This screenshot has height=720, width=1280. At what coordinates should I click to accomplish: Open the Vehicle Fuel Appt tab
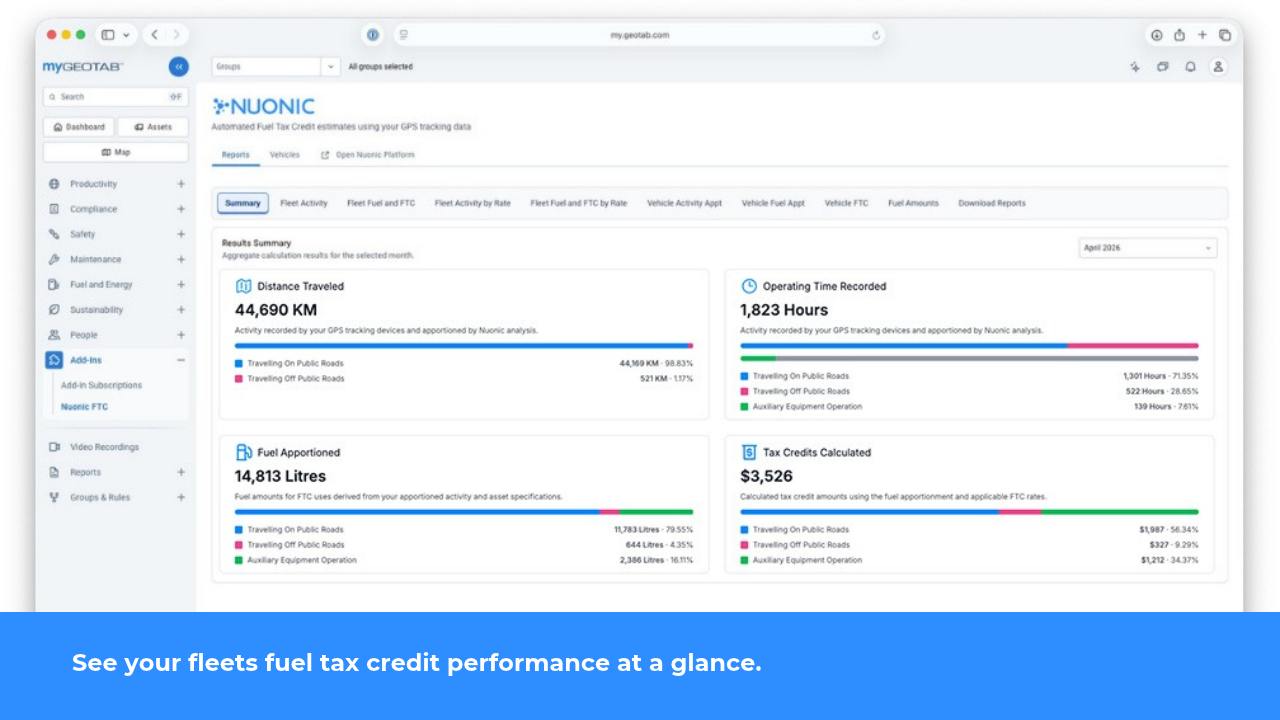coord(773,203)
